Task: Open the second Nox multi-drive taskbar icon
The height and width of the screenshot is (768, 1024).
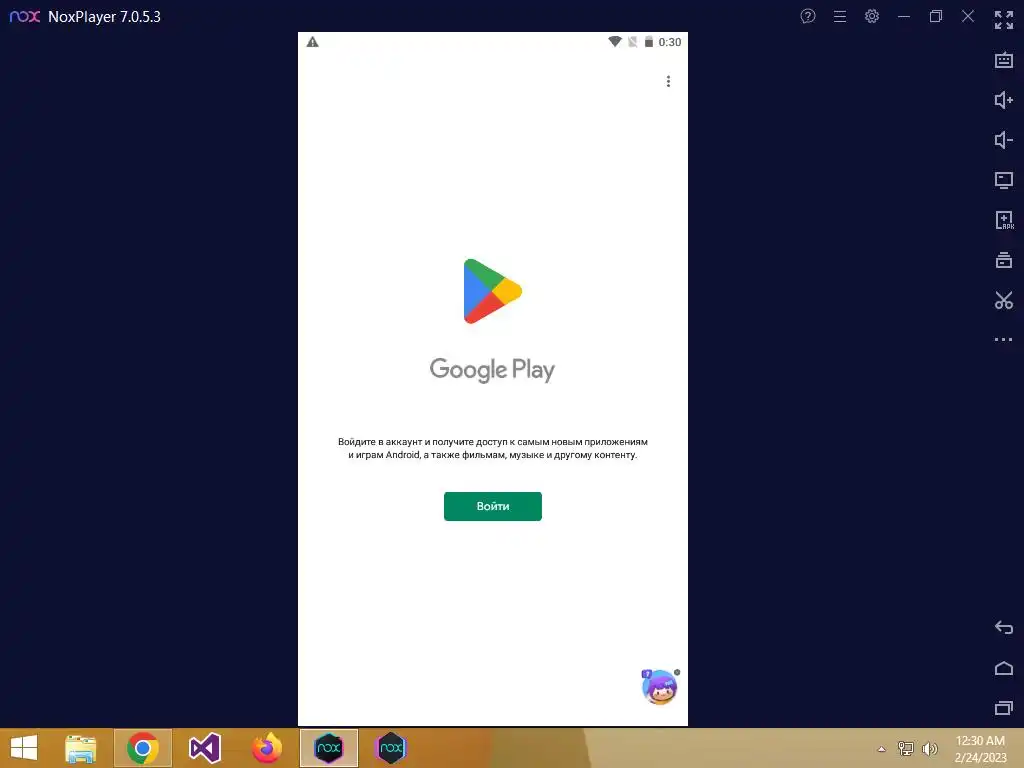Action: [x=391, y=748]
